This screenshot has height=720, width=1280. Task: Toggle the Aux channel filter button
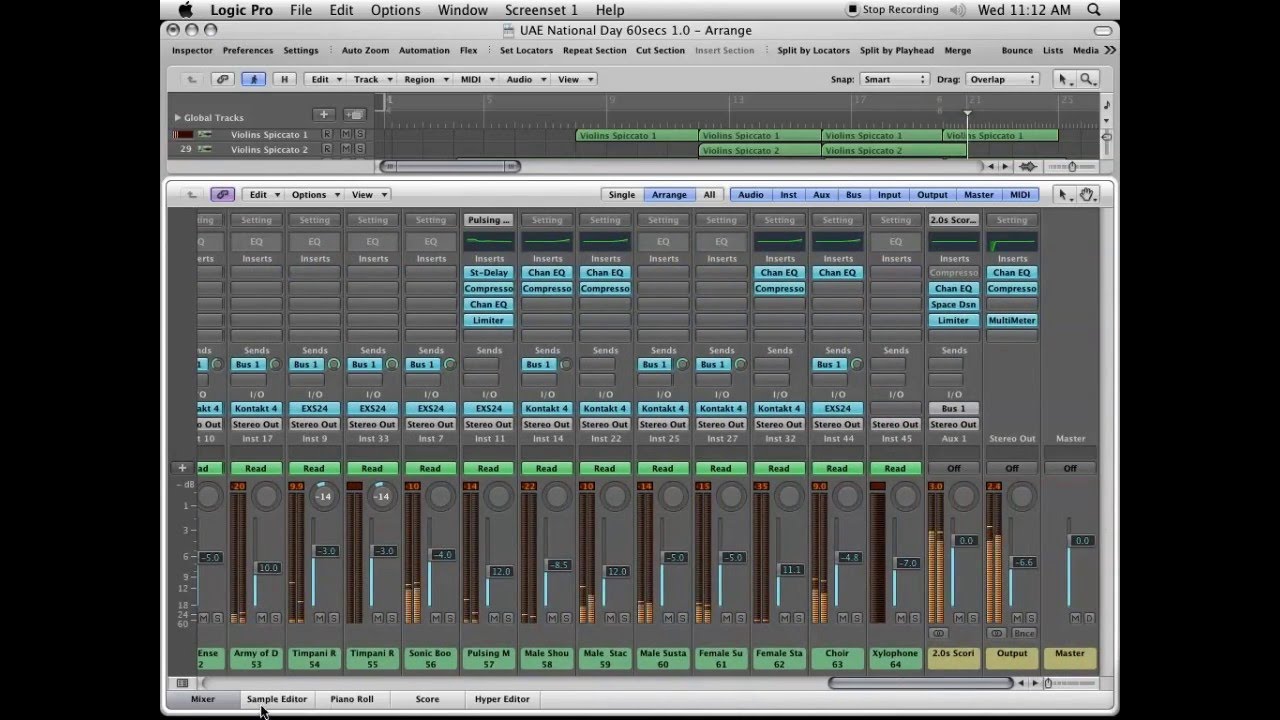click(821, 195)
